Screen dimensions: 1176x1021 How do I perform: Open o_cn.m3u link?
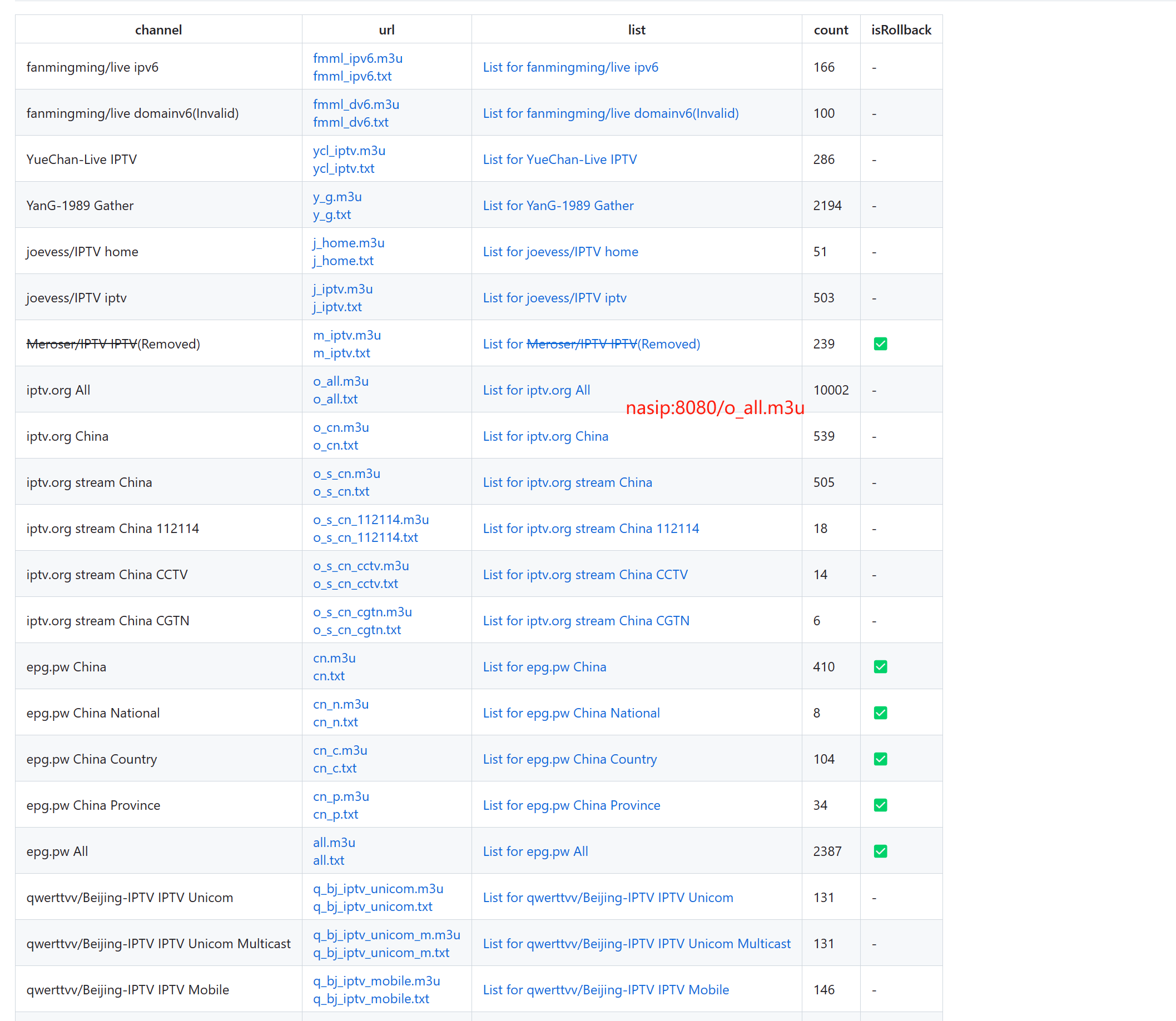341,427
